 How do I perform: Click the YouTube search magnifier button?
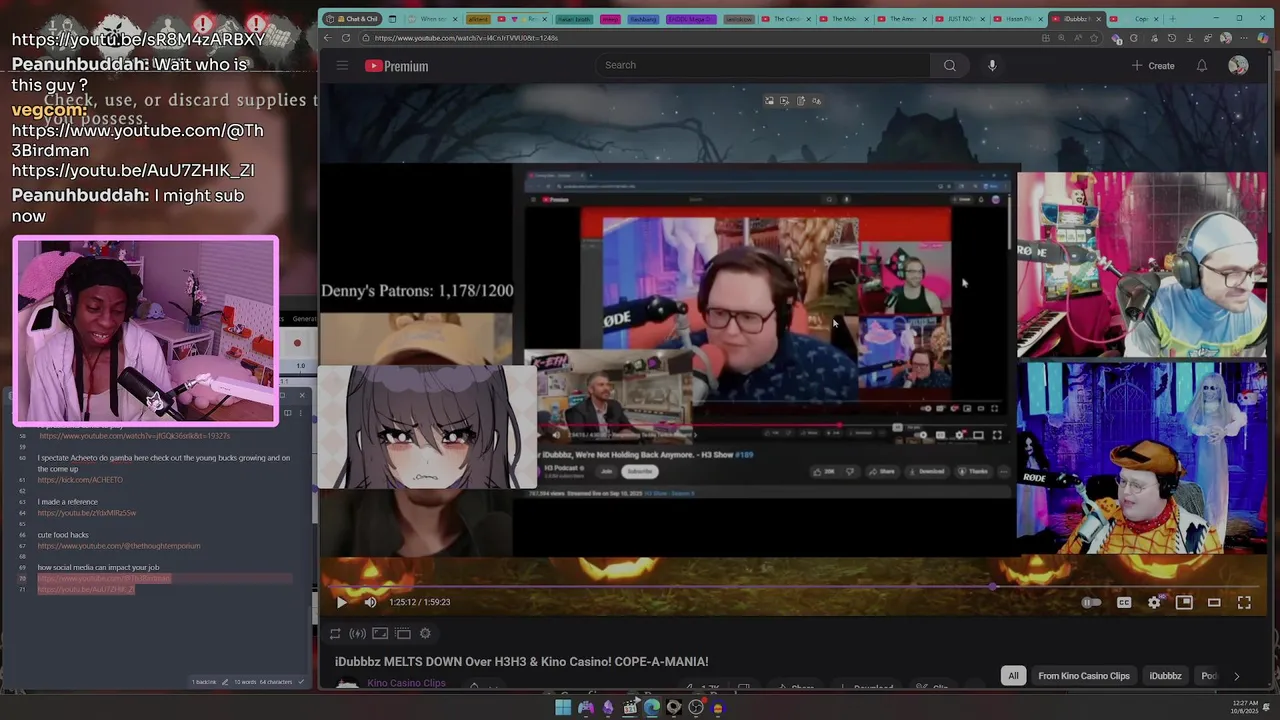pos(949,66)
